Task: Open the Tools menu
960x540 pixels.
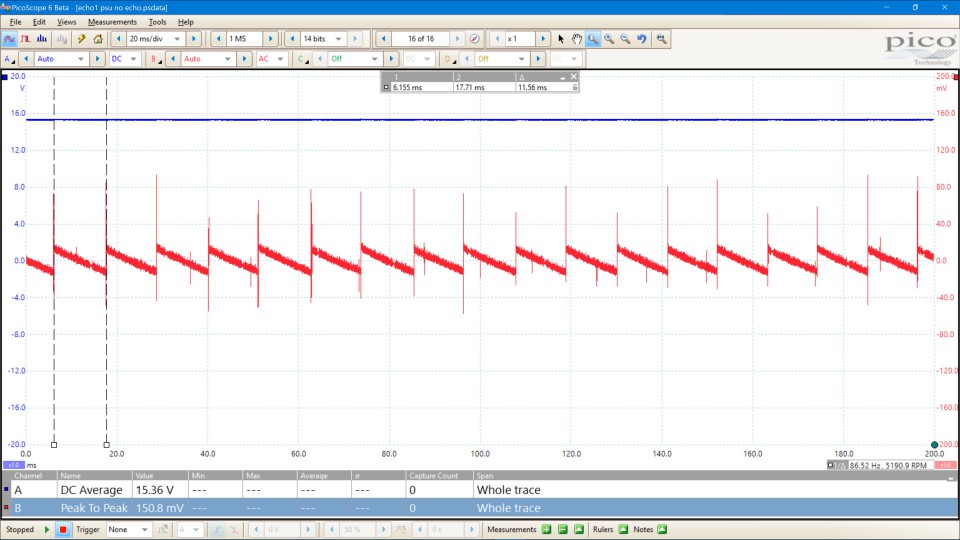Action: pos(158,22)
